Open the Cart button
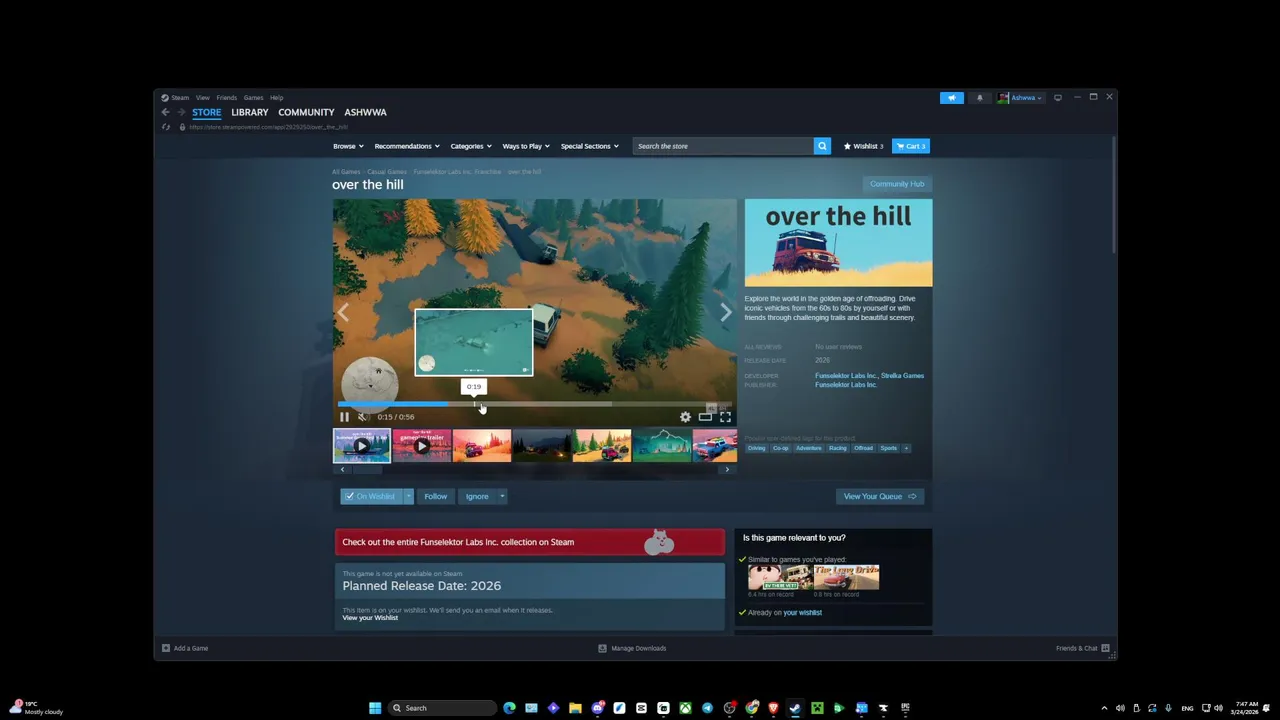Viewport: 1280px width, 720px height. tap(911, 146)
